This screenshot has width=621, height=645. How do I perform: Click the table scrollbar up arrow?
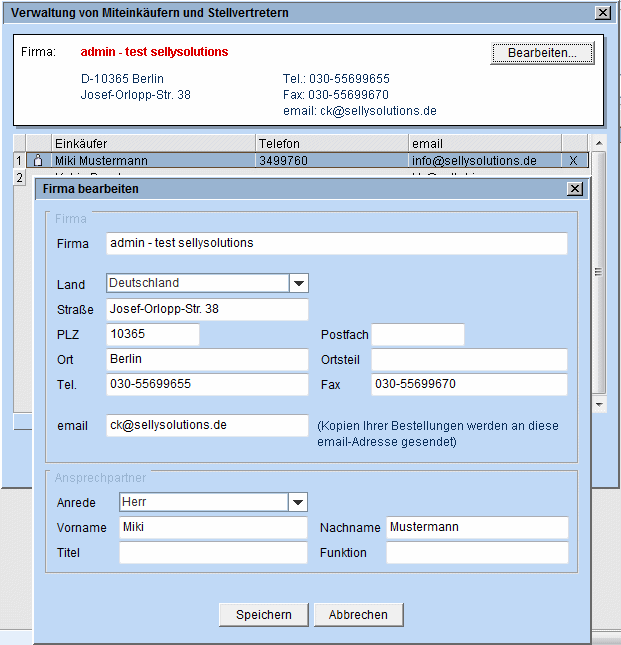599,143
